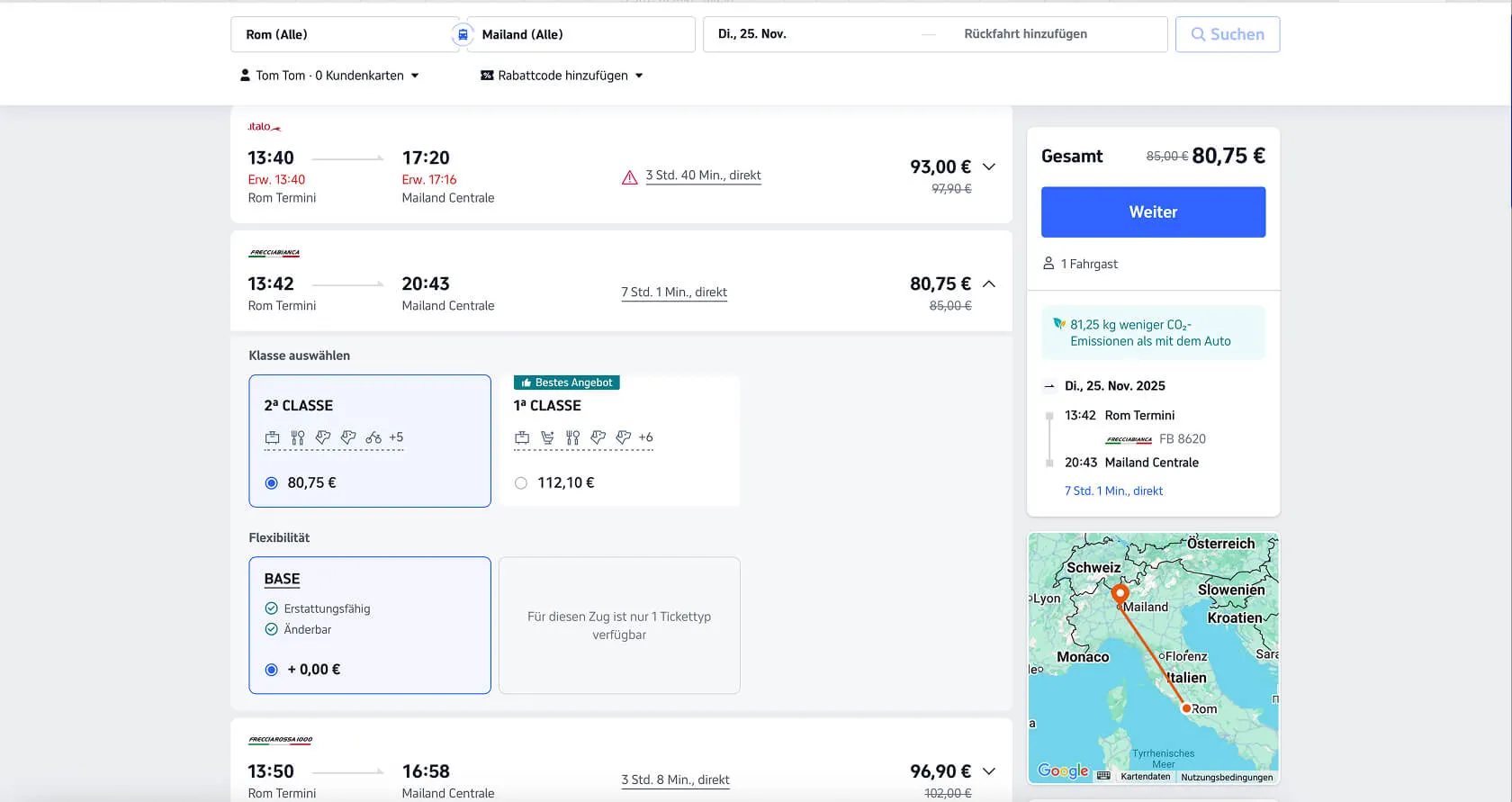Click the seat icon under 1ª CLASSE
Screen dimensions: 1512x802
(x=547, y=437)
